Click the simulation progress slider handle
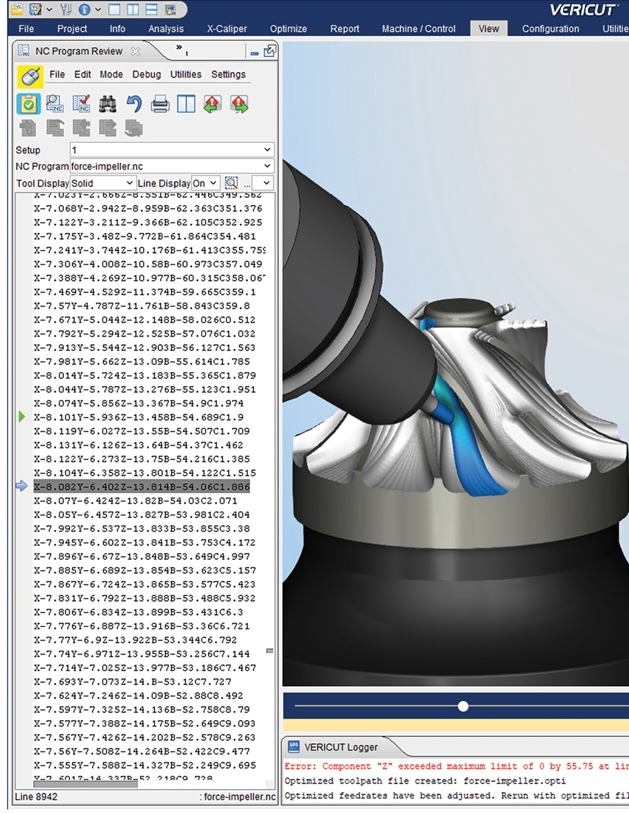Screen dimensions: 629x813 (x=463, y=706)
